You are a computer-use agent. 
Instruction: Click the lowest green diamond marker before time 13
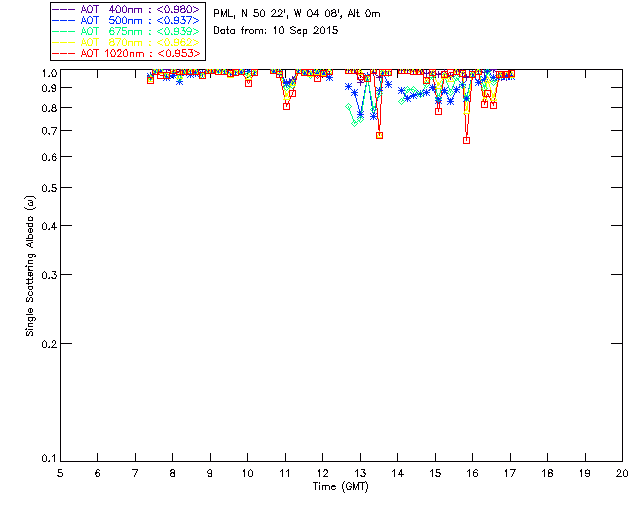pos(355,123)
